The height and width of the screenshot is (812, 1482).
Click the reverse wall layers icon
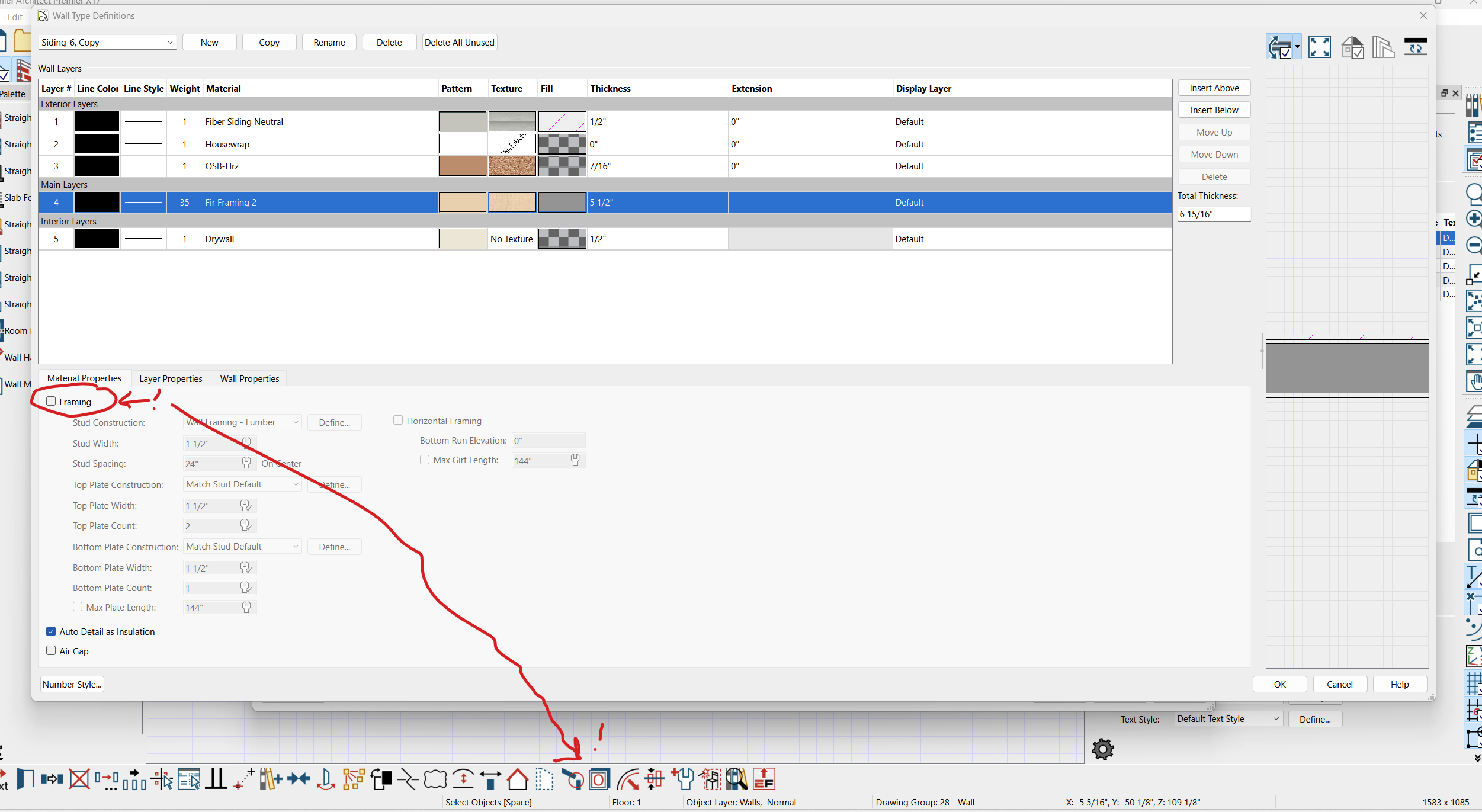[x=1415, y=47]
